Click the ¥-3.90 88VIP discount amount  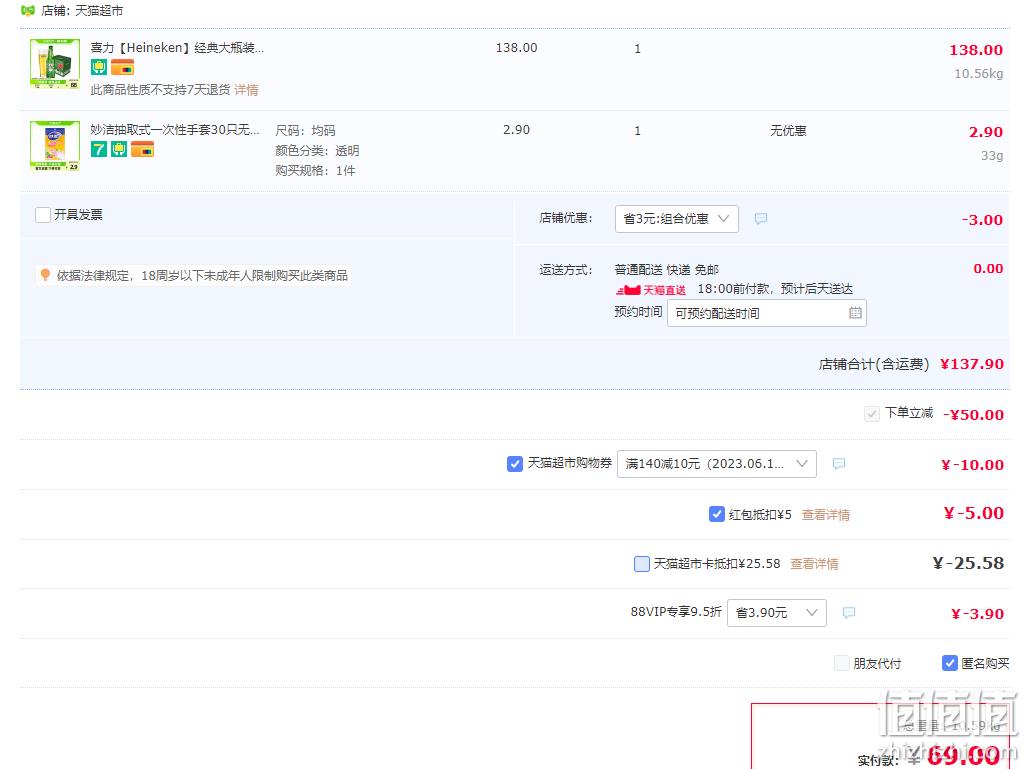(x=977, y=614)
